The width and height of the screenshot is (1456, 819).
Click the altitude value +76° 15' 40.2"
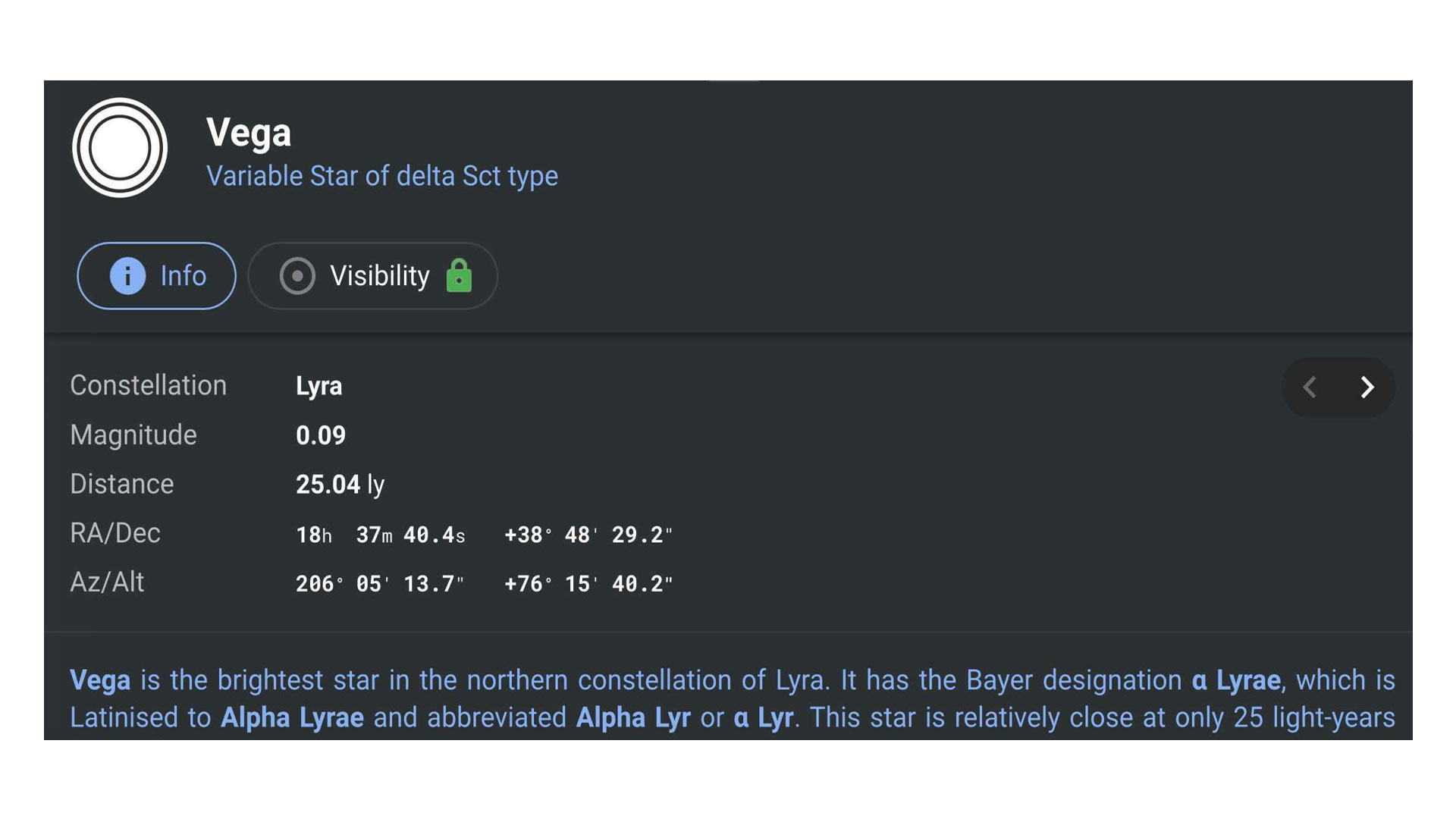[x=588, y=584]
